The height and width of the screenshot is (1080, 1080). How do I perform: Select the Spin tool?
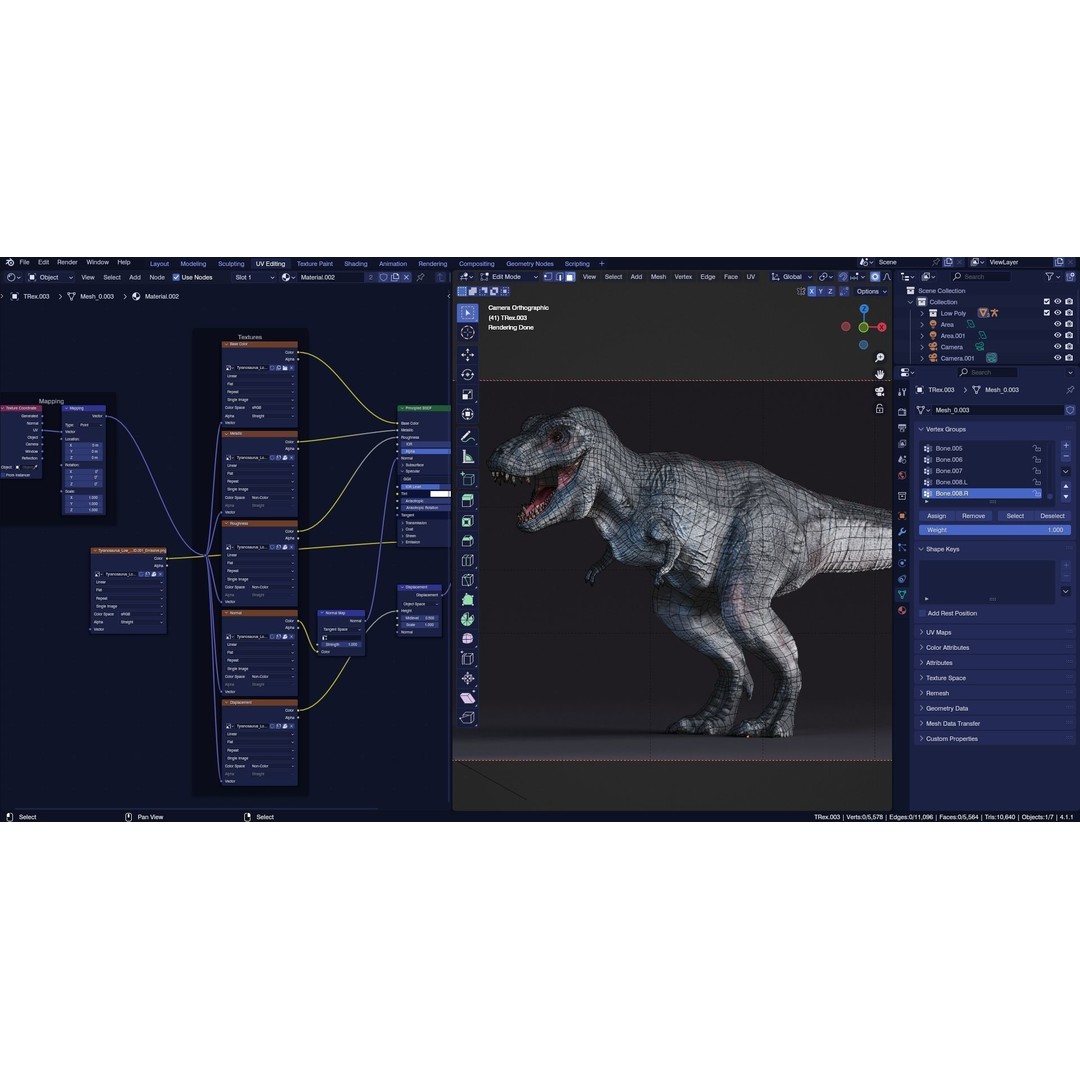[468, 619]
